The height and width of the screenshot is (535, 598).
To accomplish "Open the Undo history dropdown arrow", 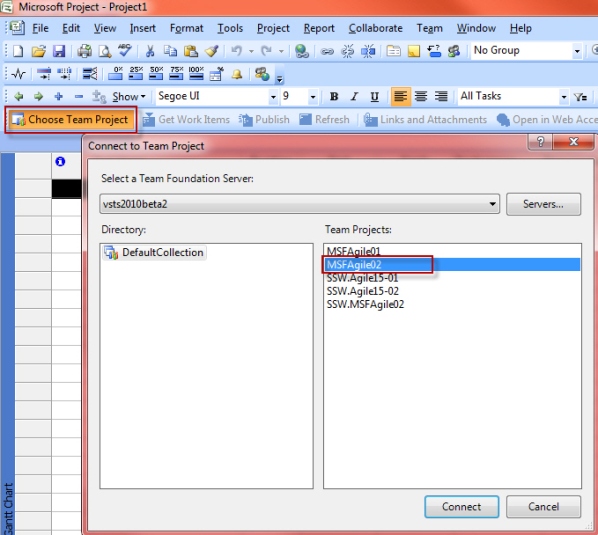I will point(251,51).
